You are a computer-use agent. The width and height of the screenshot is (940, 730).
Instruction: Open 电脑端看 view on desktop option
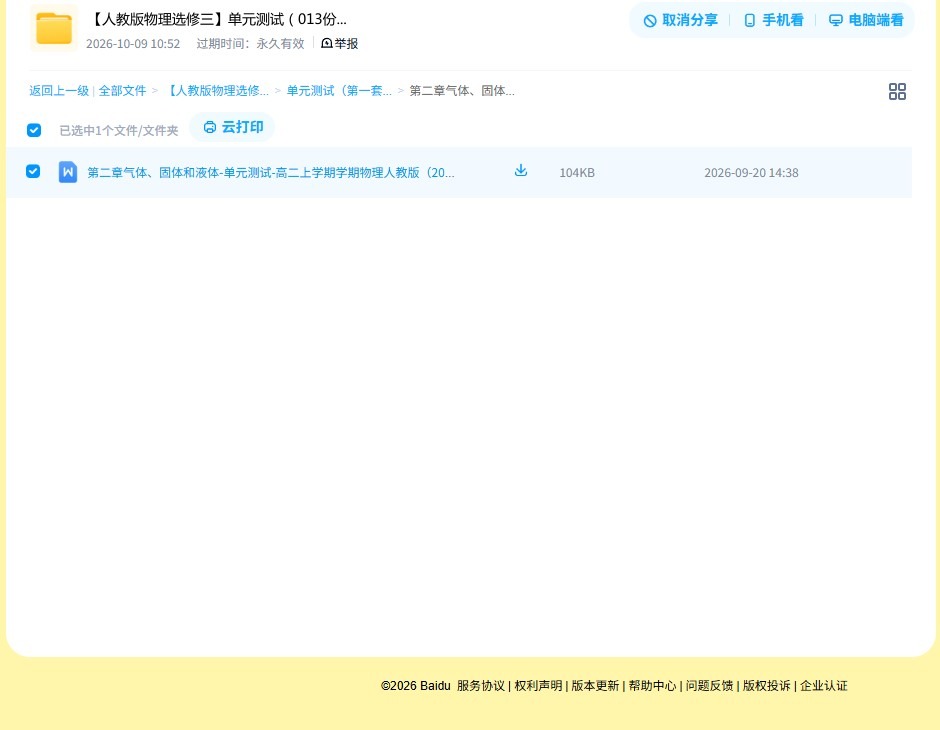[866, 20]
